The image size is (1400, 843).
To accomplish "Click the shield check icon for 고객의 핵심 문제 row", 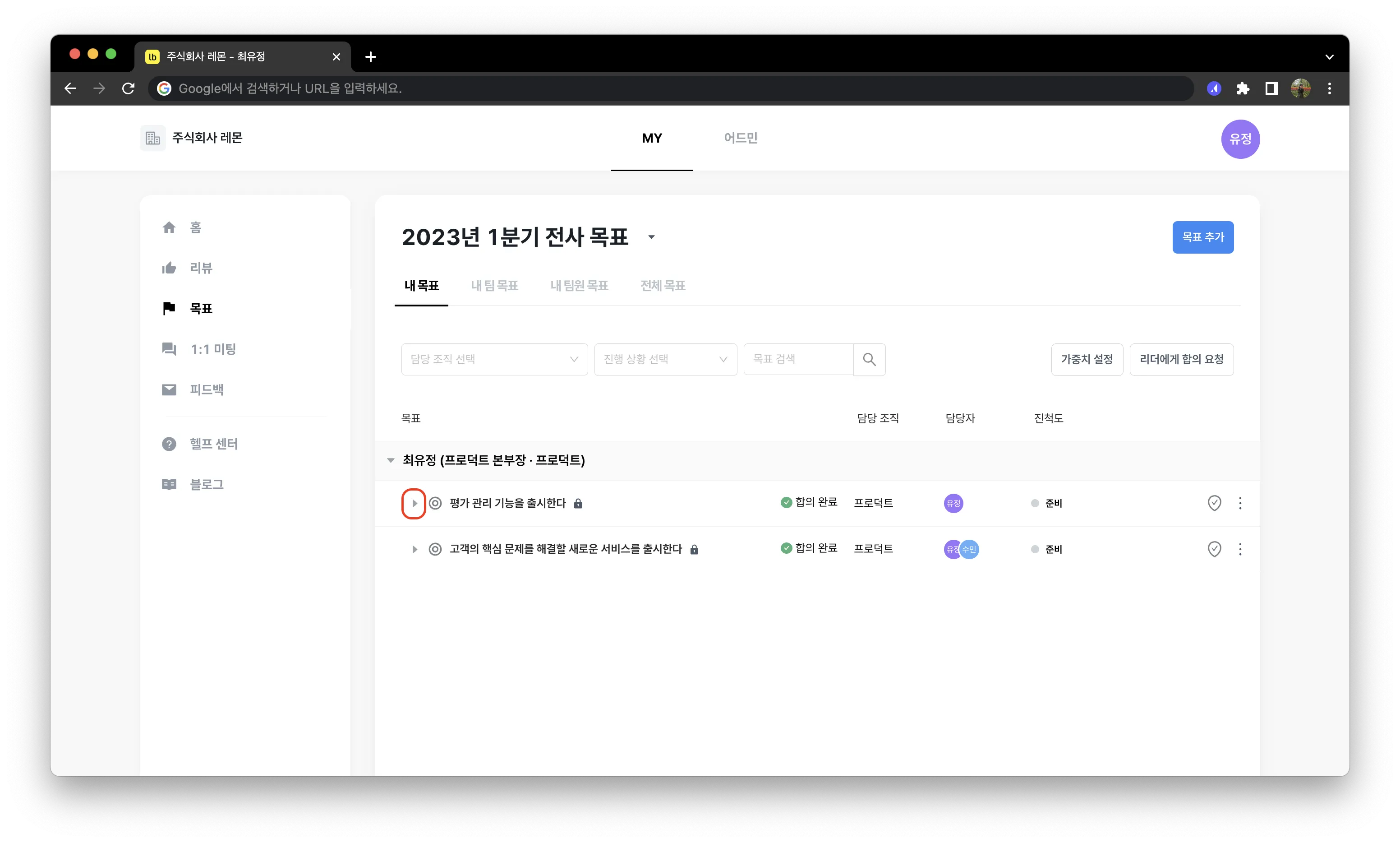I will tap(1214, 549).
